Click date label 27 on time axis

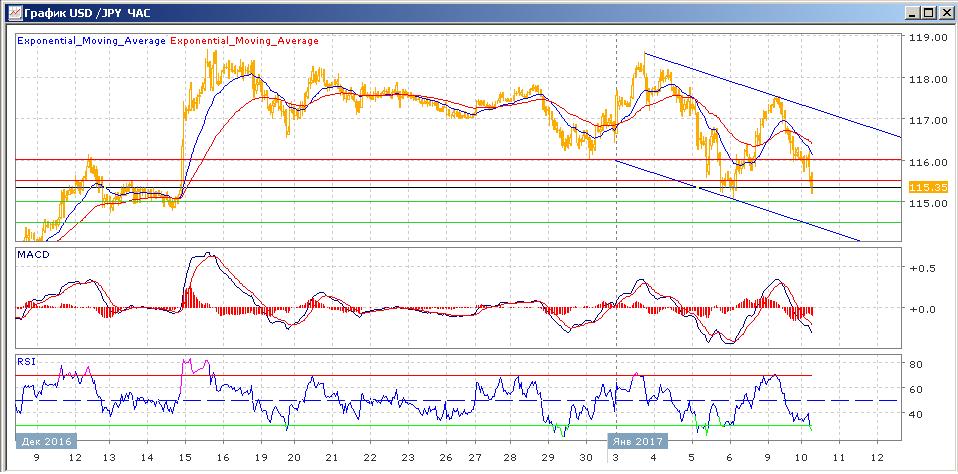(x=474, y=458)
